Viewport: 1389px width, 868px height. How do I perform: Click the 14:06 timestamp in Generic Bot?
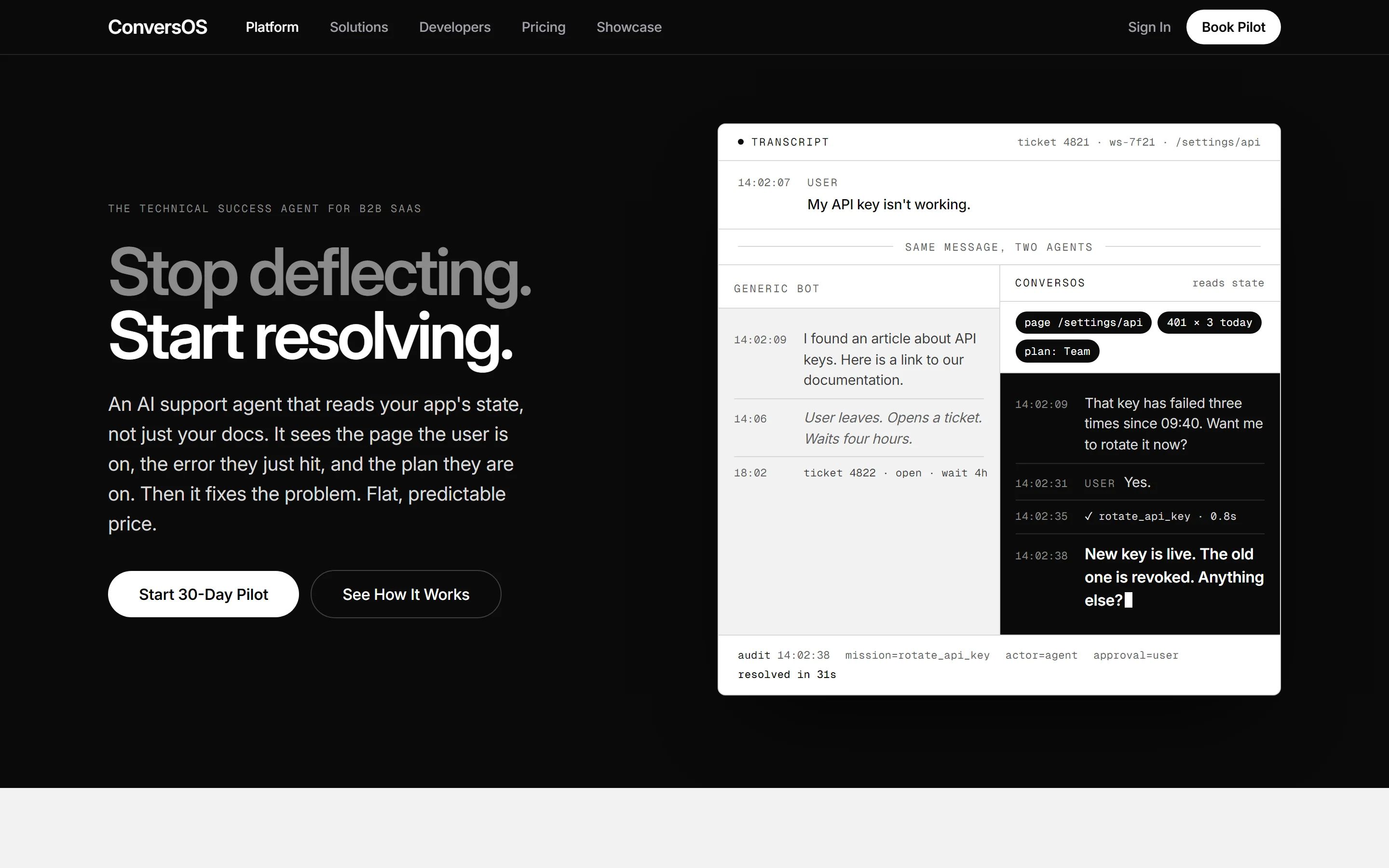(750, 419)
